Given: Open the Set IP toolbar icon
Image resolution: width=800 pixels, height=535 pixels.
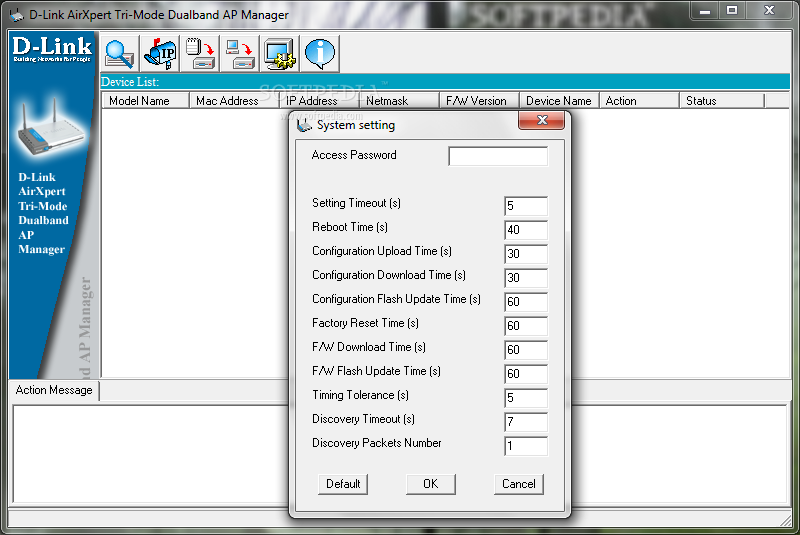Looking at the screenshot, I should click(160, 54).
